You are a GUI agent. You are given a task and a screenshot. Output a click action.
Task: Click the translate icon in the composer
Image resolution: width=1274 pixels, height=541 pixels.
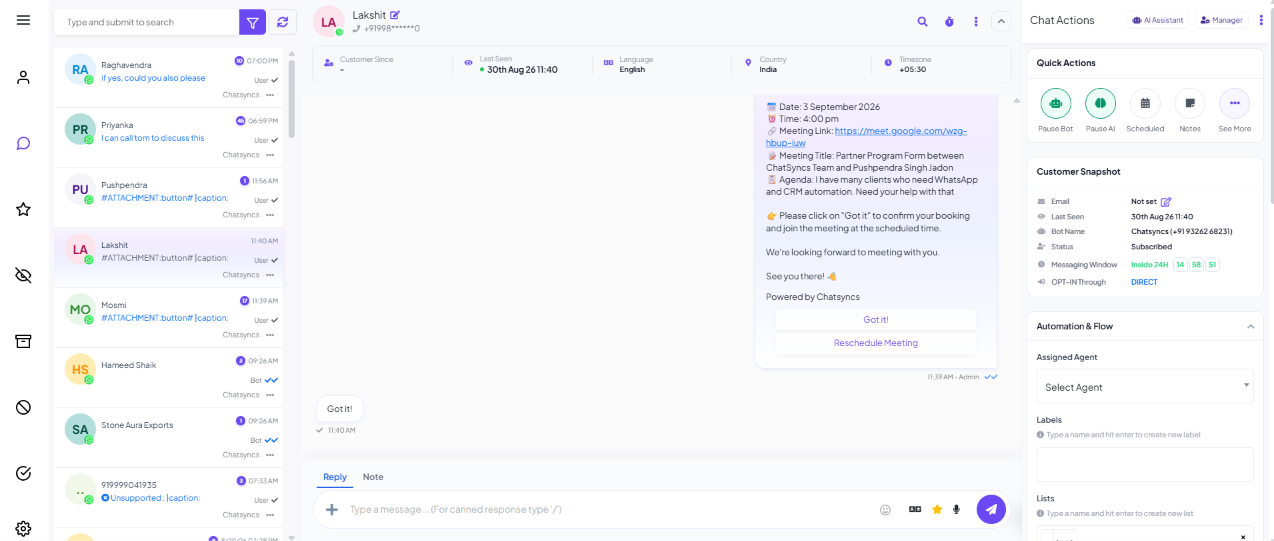pyautogui.click(x=914, y=509)
